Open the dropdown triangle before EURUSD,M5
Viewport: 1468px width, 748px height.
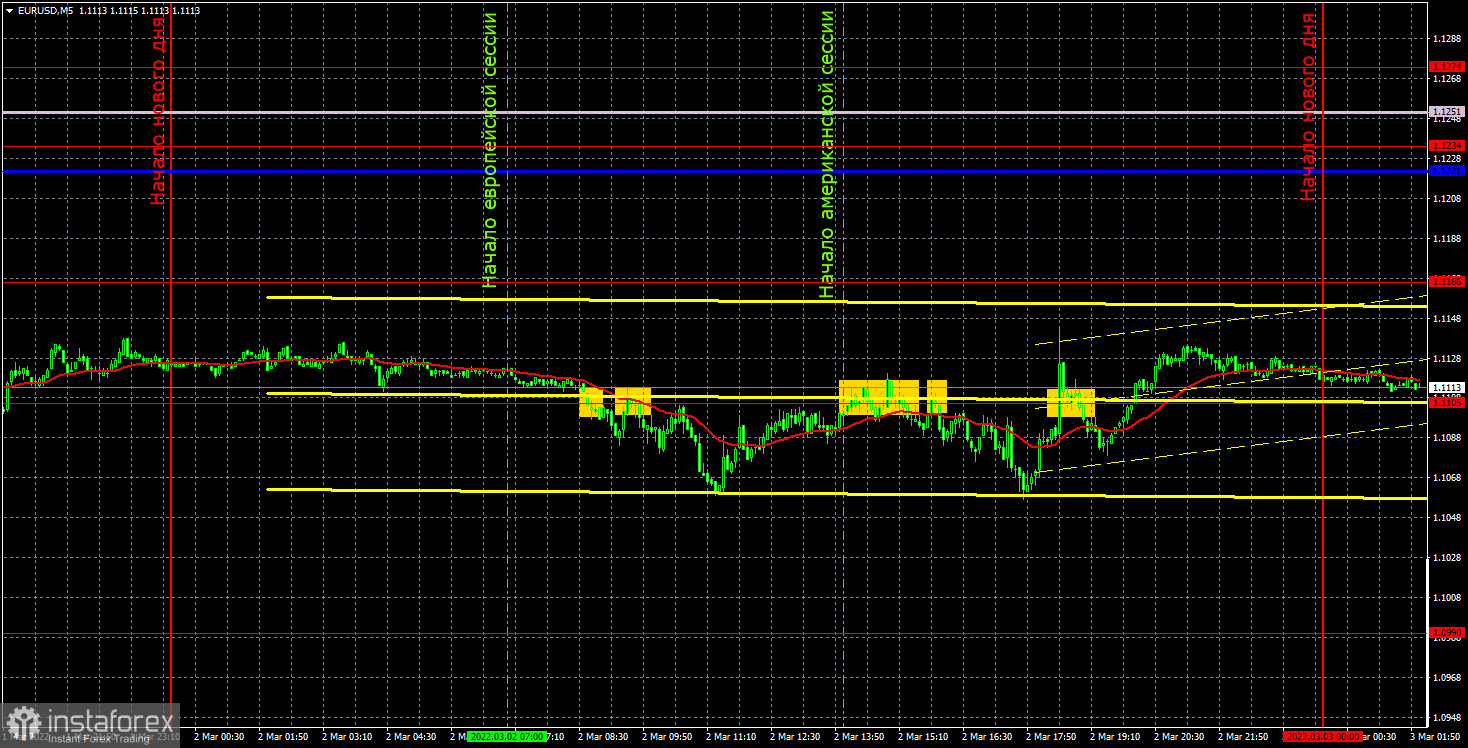click(8, 10)
